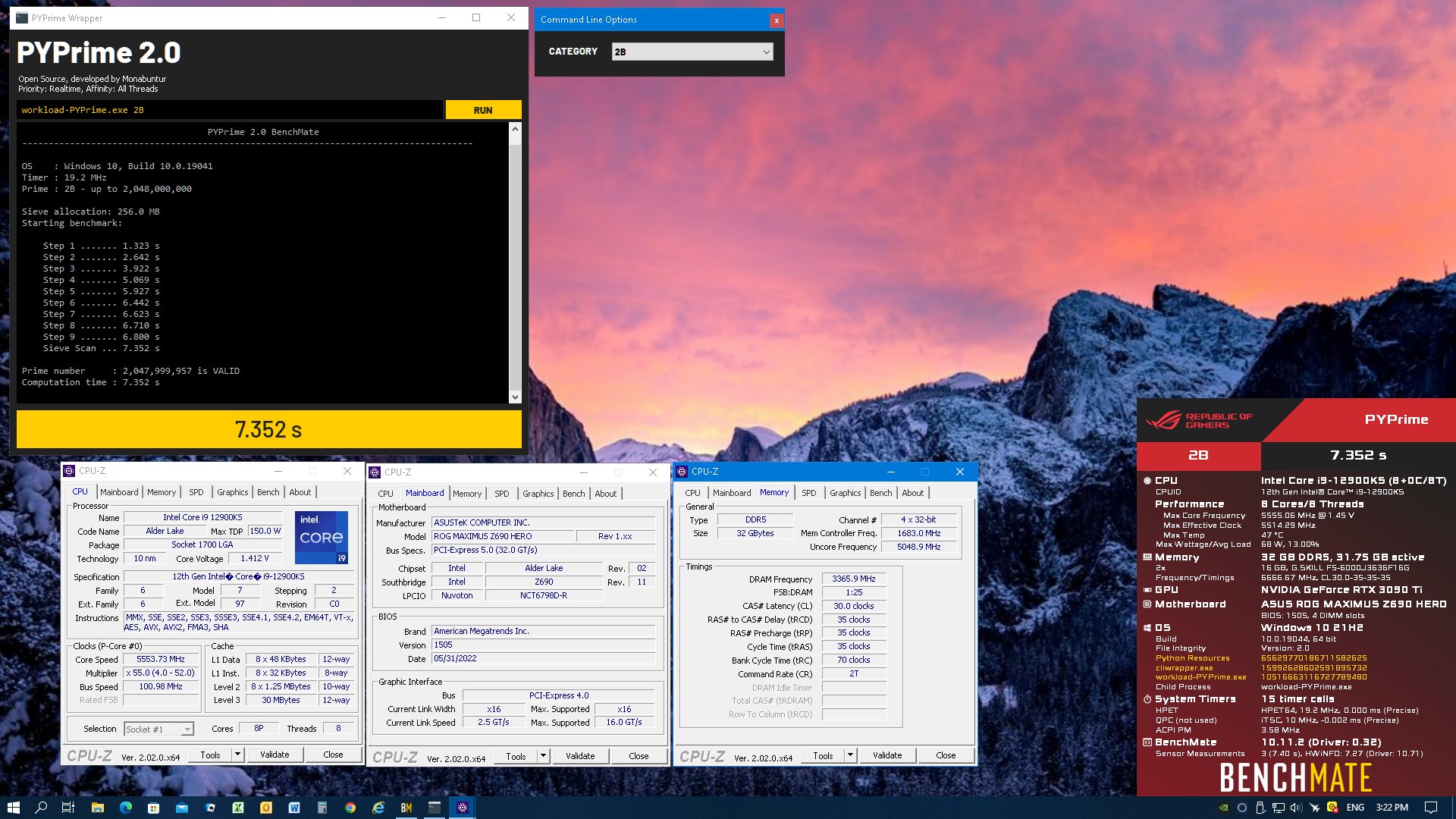The width and height of the screenshot is (1456, 819).
Task: Open NVIDIA tray icon
Action: 1223,808
